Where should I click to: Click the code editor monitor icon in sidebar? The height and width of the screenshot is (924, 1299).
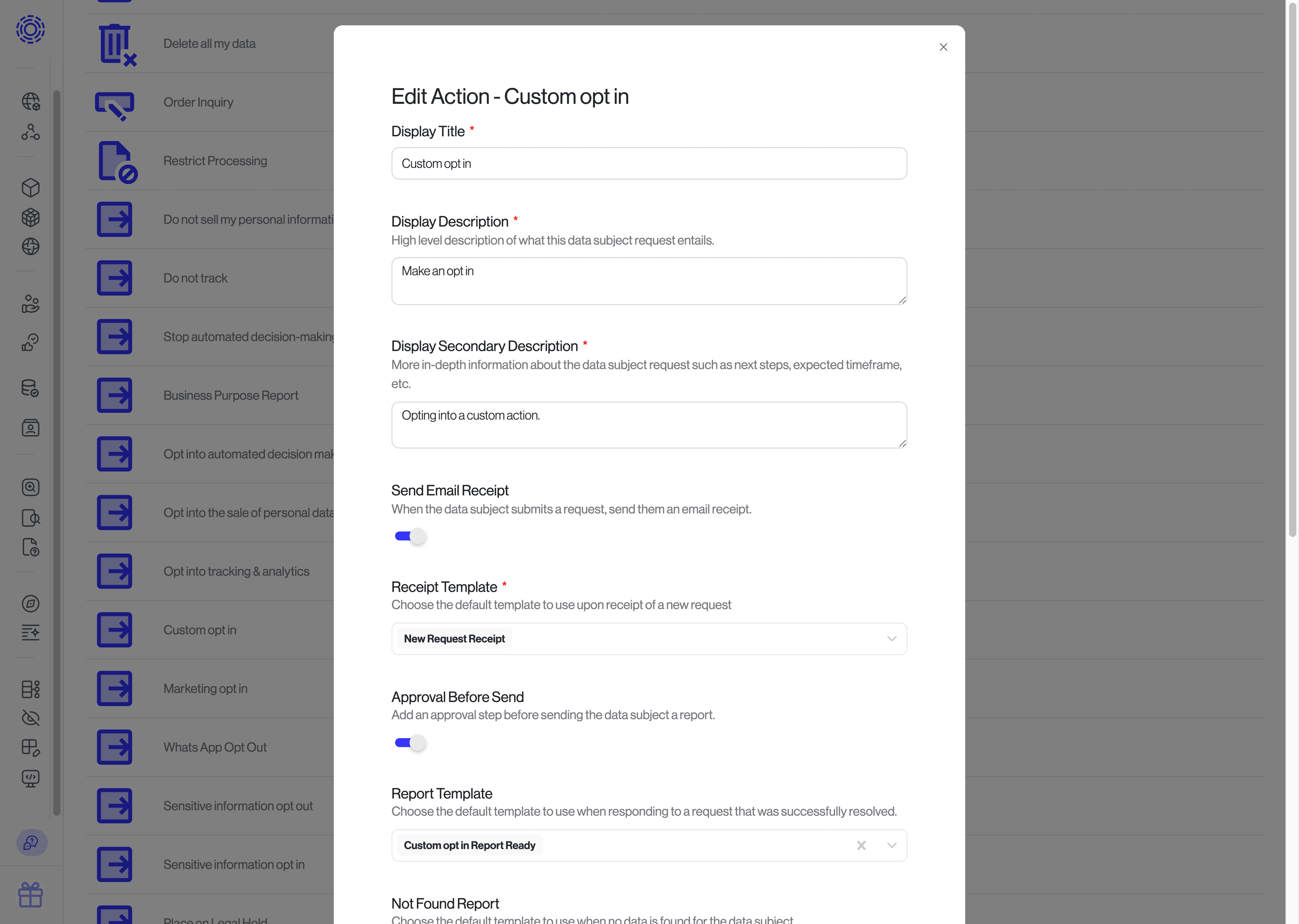[x=30, y=779]
